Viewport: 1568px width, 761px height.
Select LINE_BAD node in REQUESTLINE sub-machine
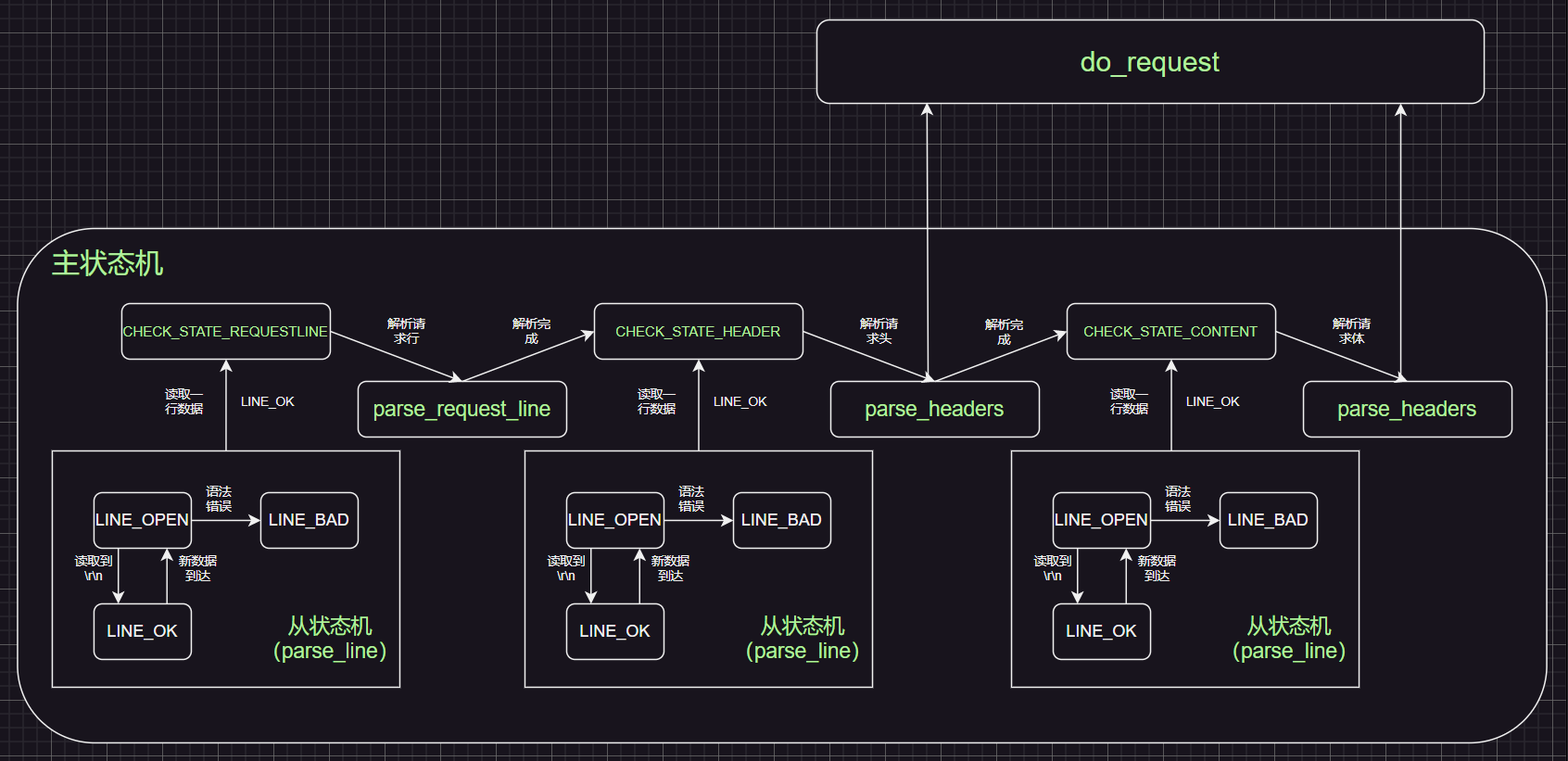(310, 520)
